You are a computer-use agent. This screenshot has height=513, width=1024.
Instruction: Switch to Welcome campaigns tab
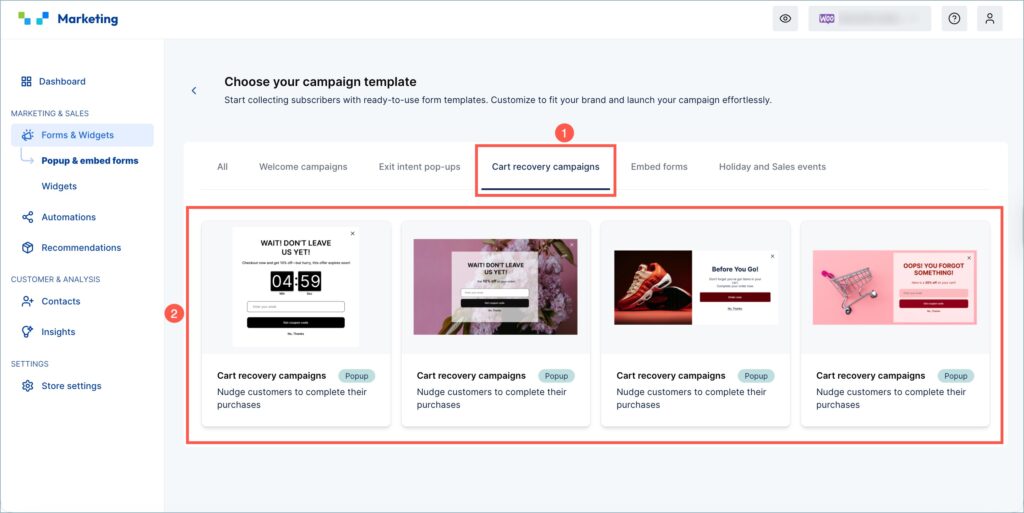click(x=303, y=166)
